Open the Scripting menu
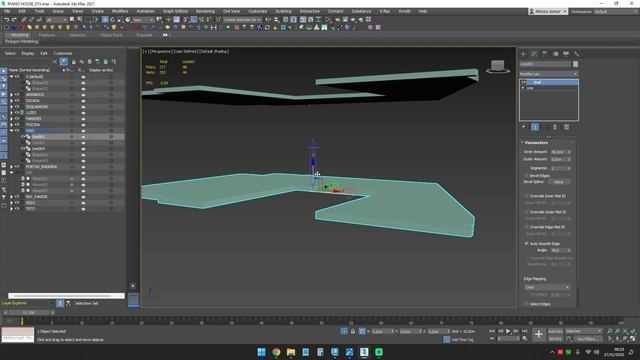The image size is (640, 360). click(x=283, y=11)
